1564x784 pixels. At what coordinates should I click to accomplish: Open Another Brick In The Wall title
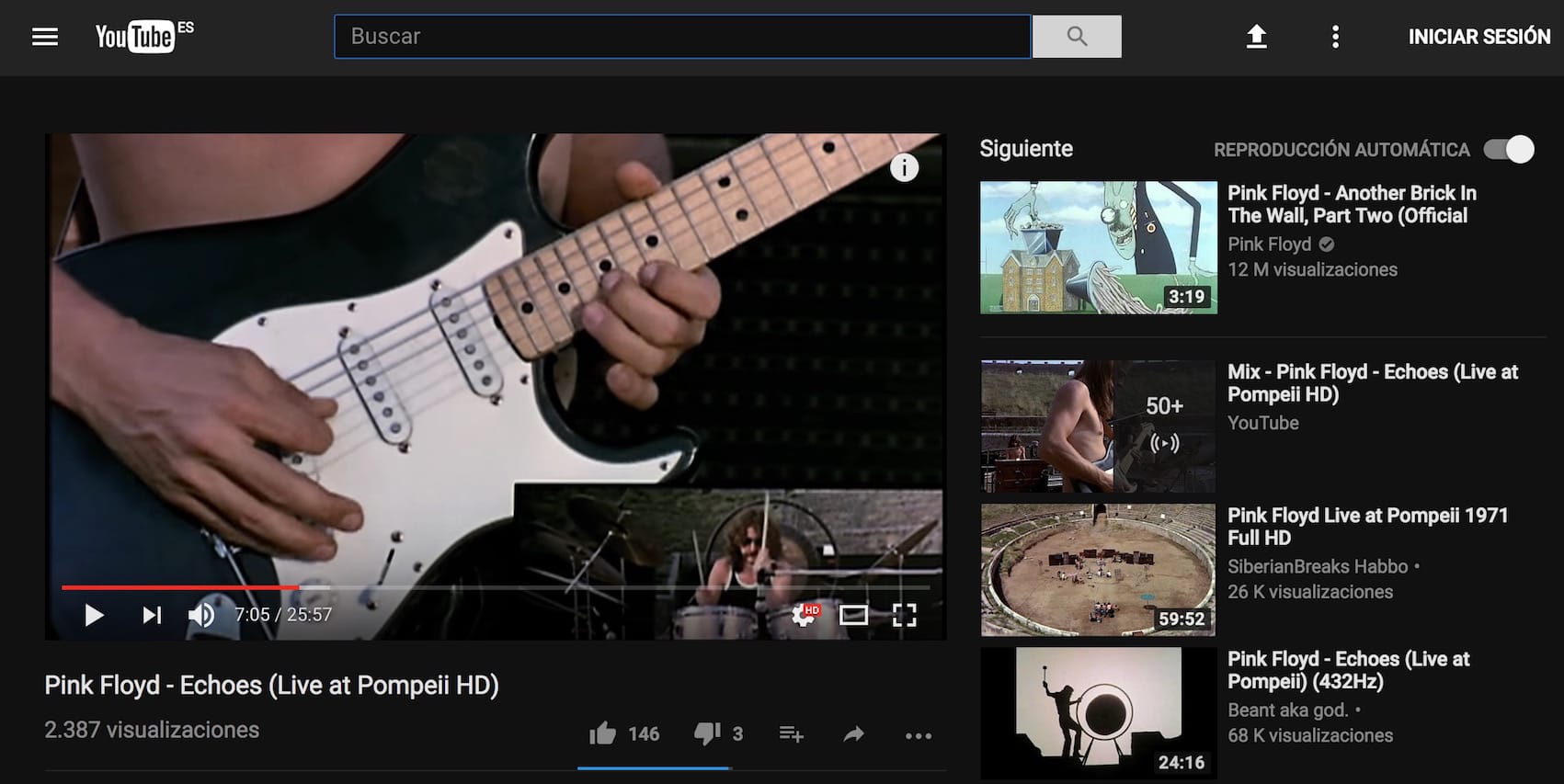(x=1352, y=204)
